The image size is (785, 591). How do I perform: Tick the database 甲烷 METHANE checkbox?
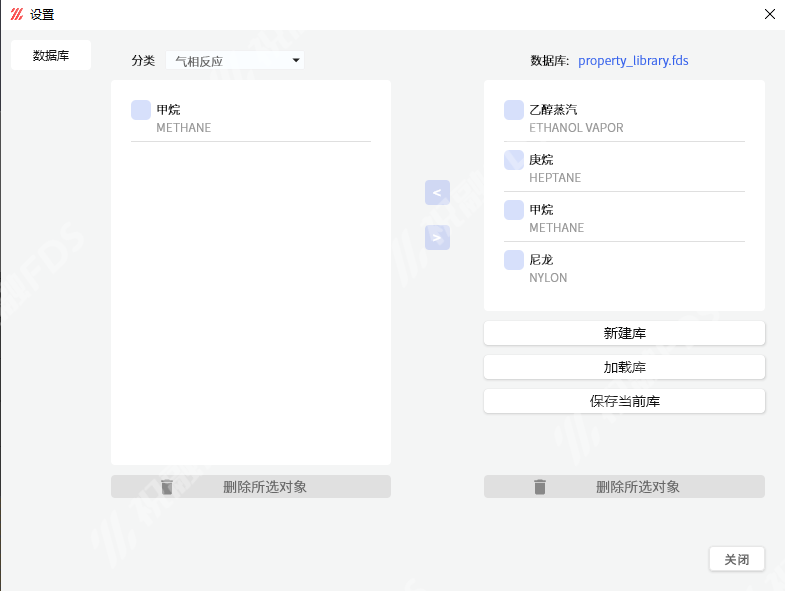pos(514,210)
